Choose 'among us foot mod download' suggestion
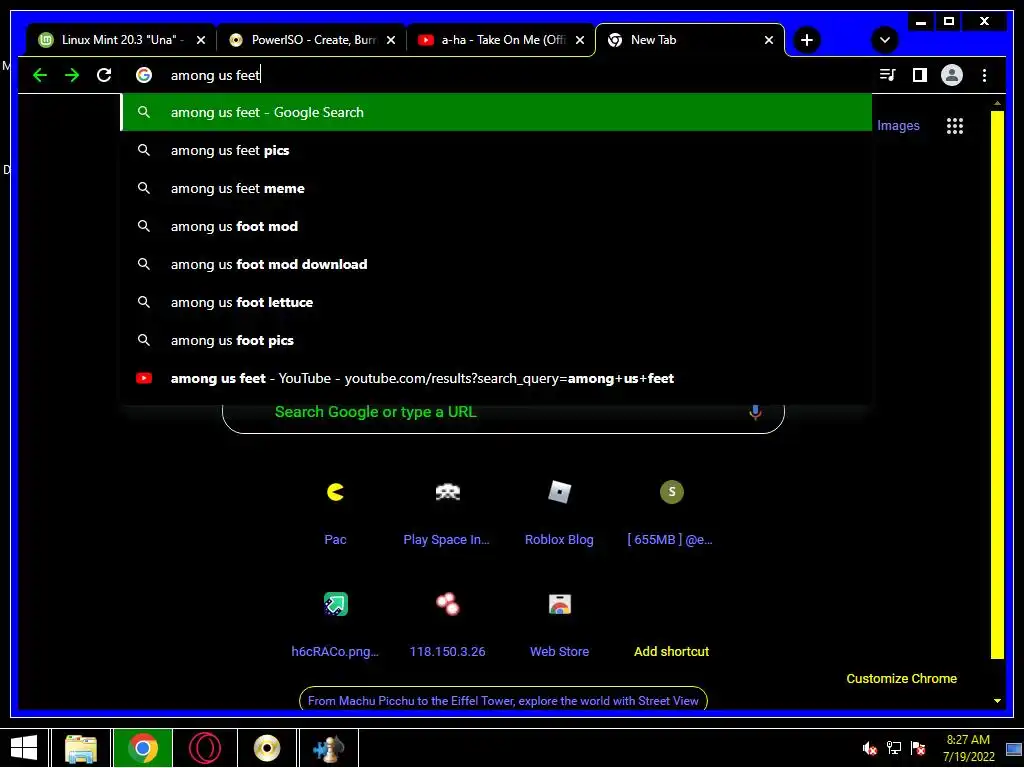Screen dimensions: 1024x768 [x=496, y=264]
